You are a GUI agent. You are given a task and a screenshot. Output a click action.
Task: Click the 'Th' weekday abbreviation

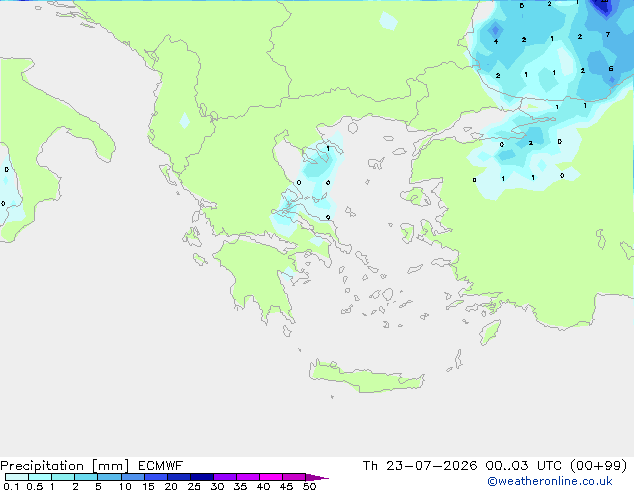click(370, 466)
